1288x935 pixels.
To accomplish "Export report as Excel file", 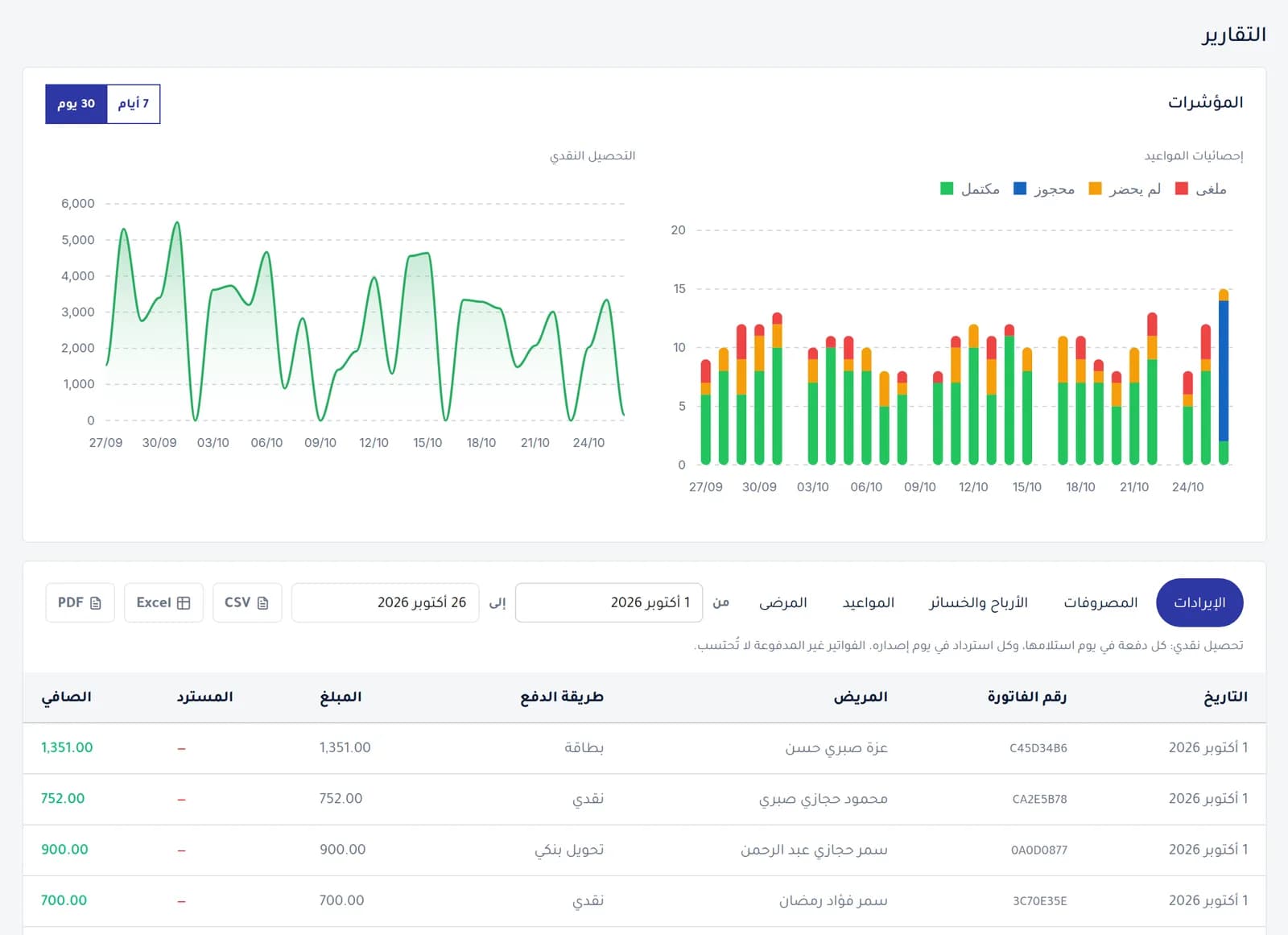I will pos(163,602).
